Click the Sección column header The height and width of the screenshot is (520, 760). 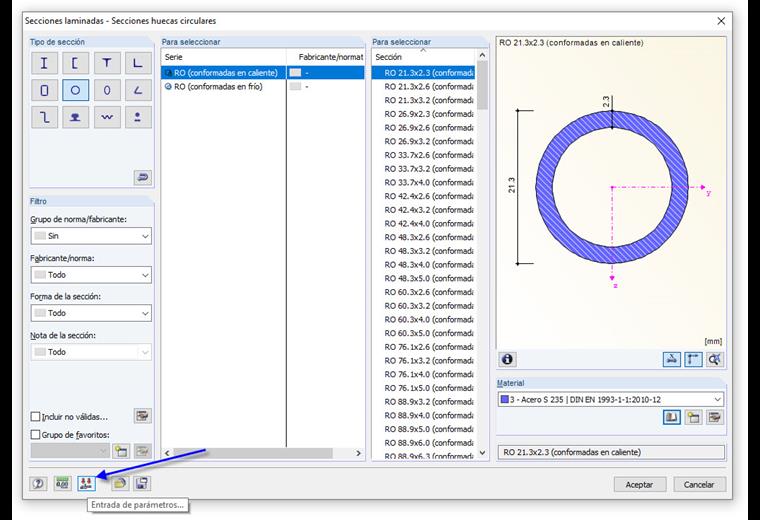click(x=424, y=57)
